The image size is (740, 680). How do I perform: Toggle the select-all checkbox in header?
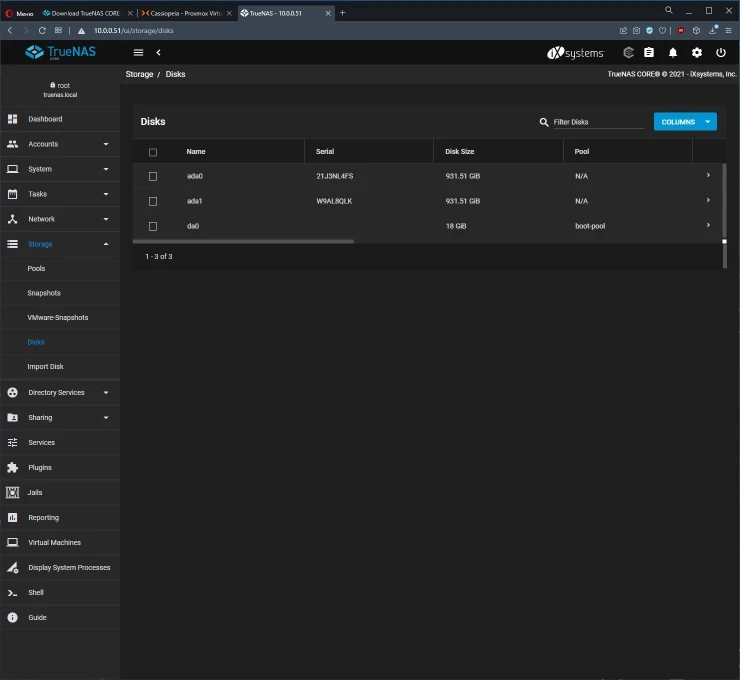(153, 152)
